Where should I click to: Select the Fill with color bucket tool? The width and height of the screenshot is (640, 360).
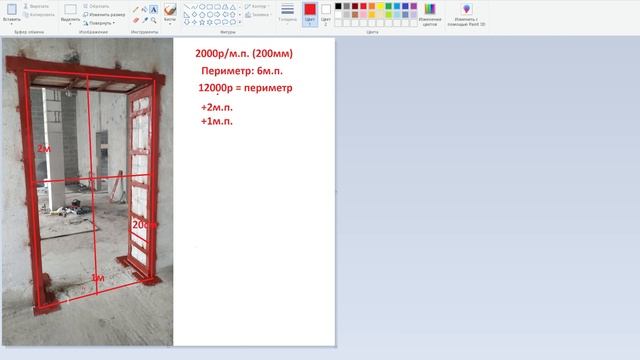tap(144, 9)
